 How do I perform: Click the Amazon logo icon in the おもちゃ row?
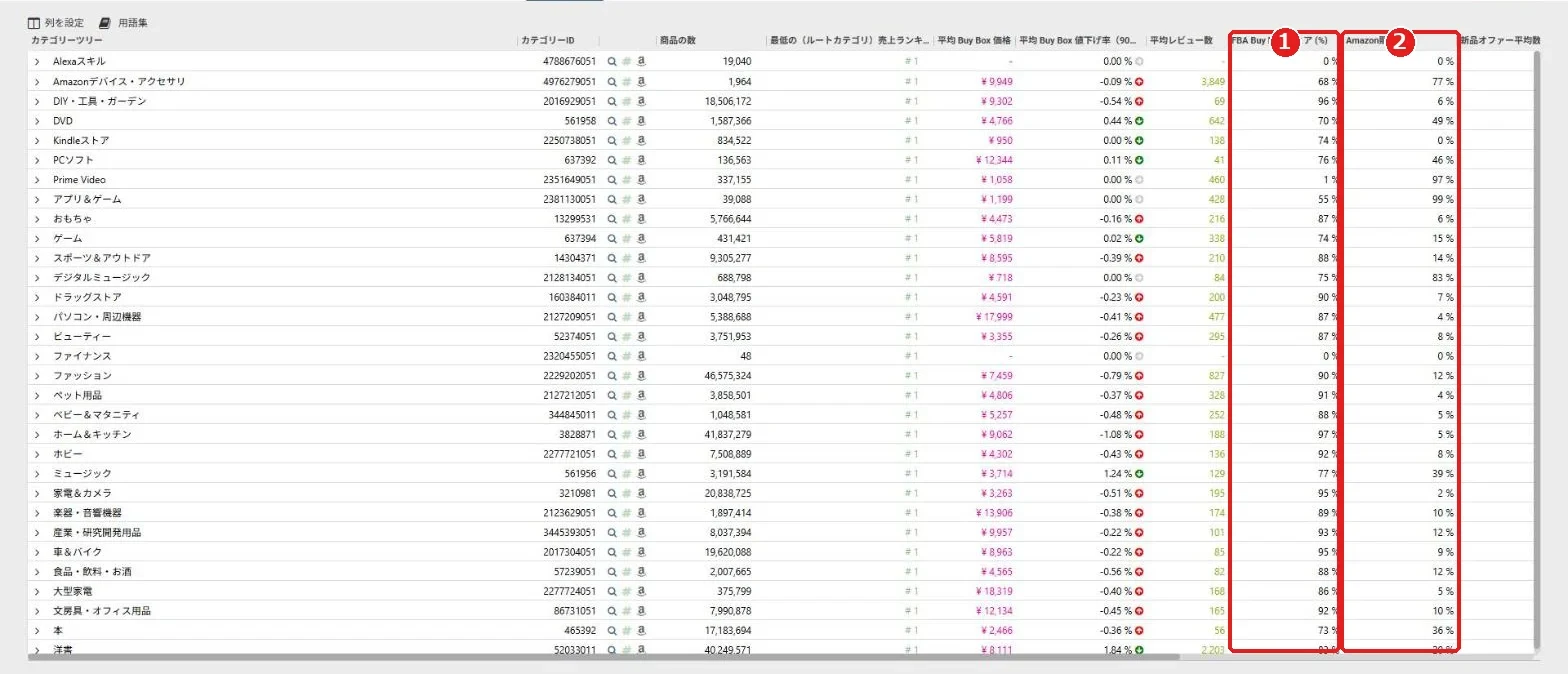(x=642, y=219)
